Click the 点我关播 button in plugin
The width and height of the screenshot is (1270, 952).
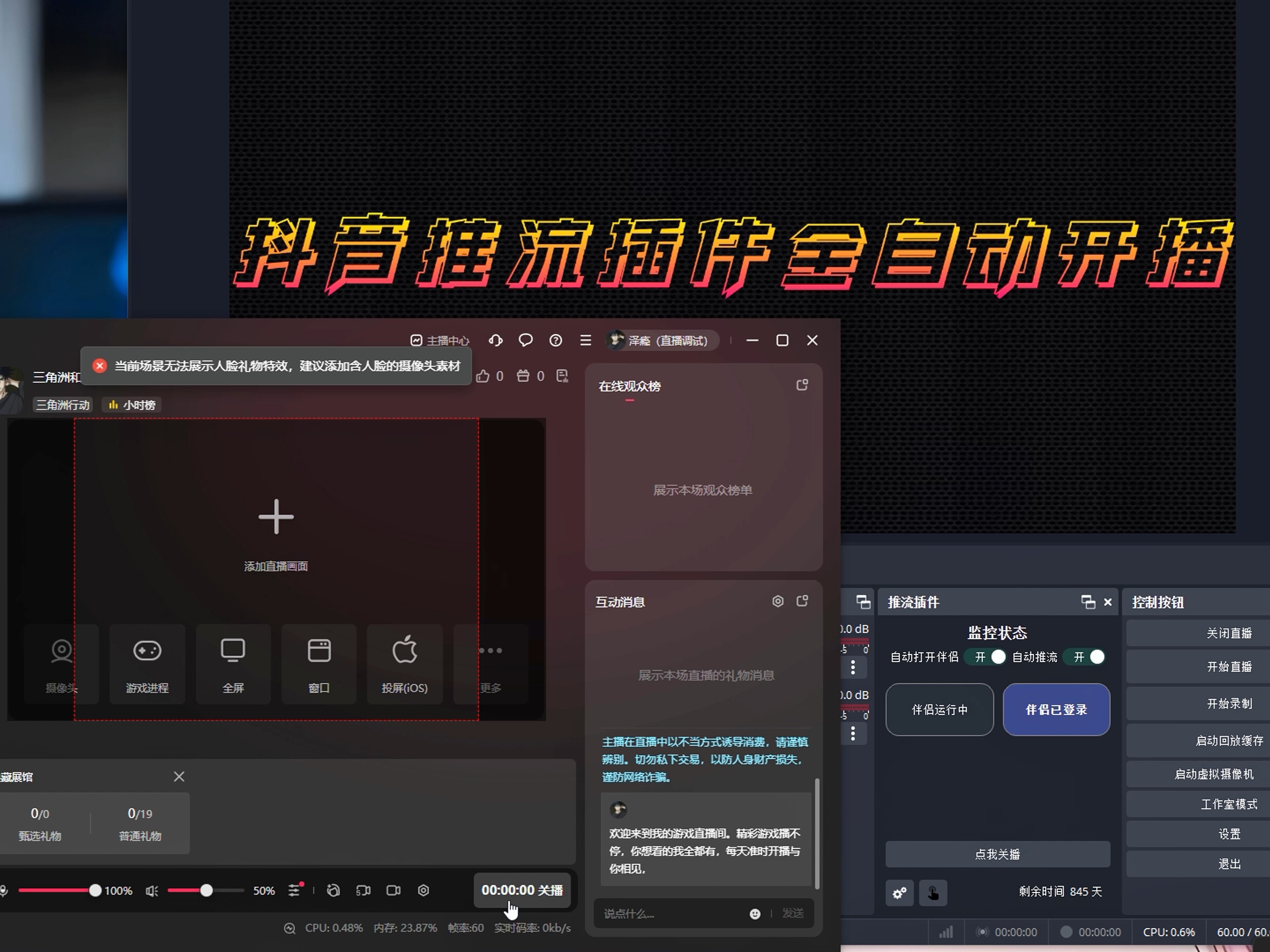tap(998, 854)
